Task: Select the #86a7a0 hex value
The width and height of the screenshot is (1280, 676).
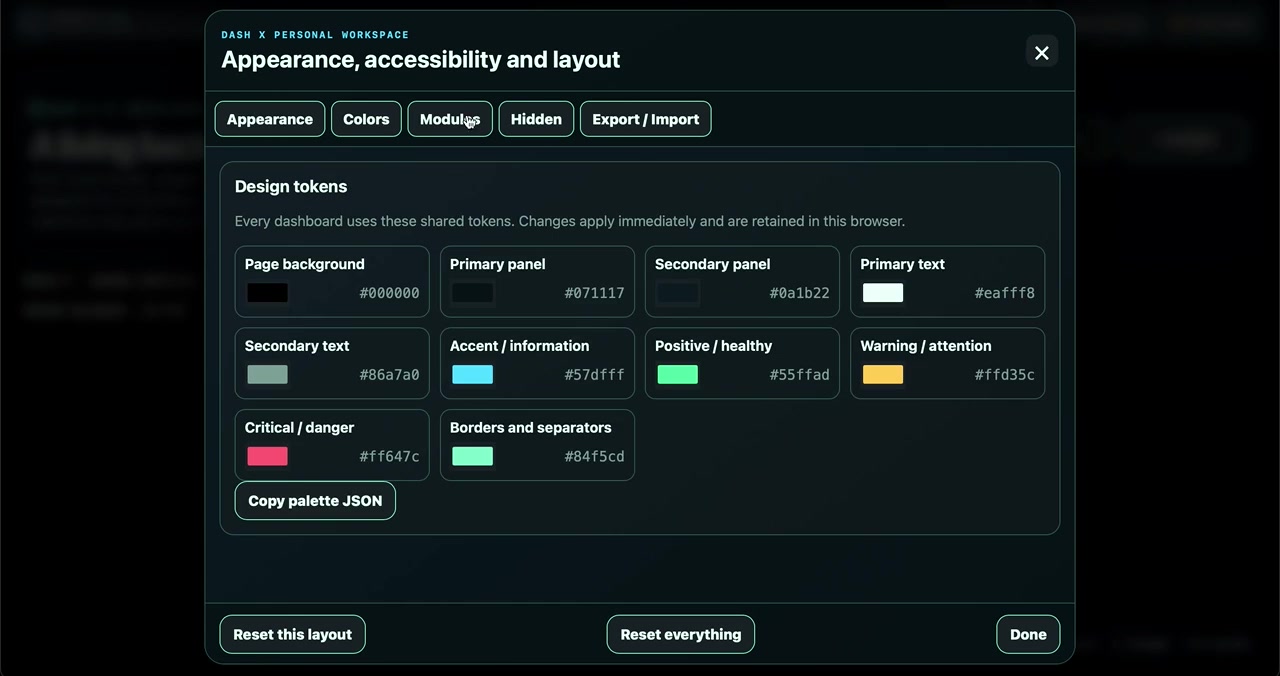Action: click(x=389, y=375)
